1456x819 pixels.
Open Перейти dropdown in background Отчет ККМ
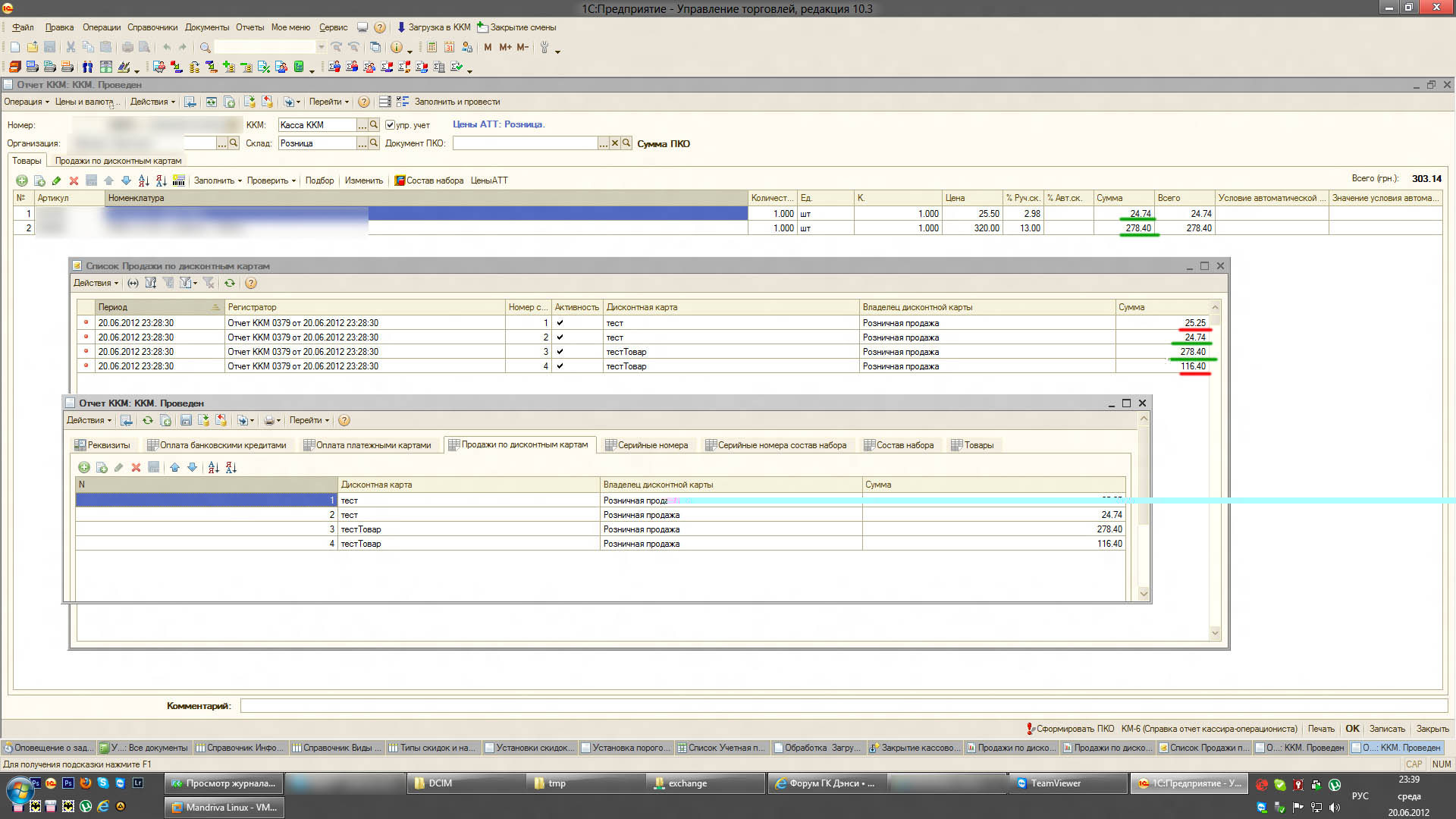pos(328,102)
